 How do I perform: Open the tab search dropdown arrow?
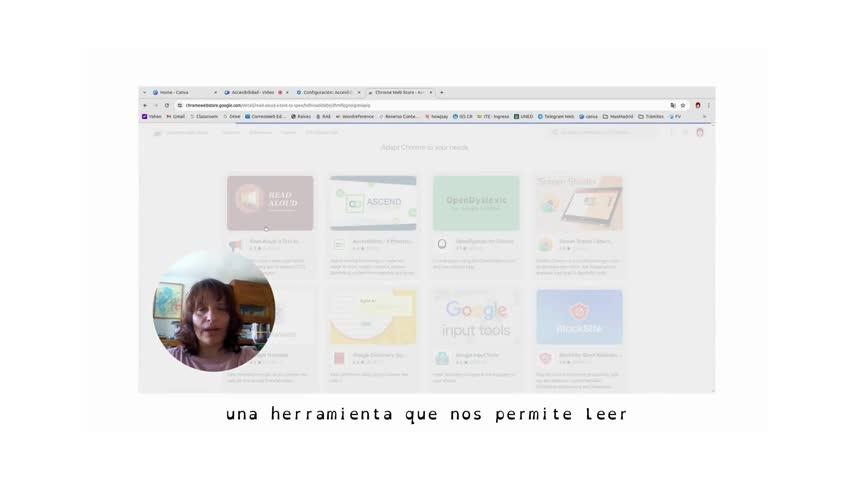pyautogui.click(x=144, y=93)
